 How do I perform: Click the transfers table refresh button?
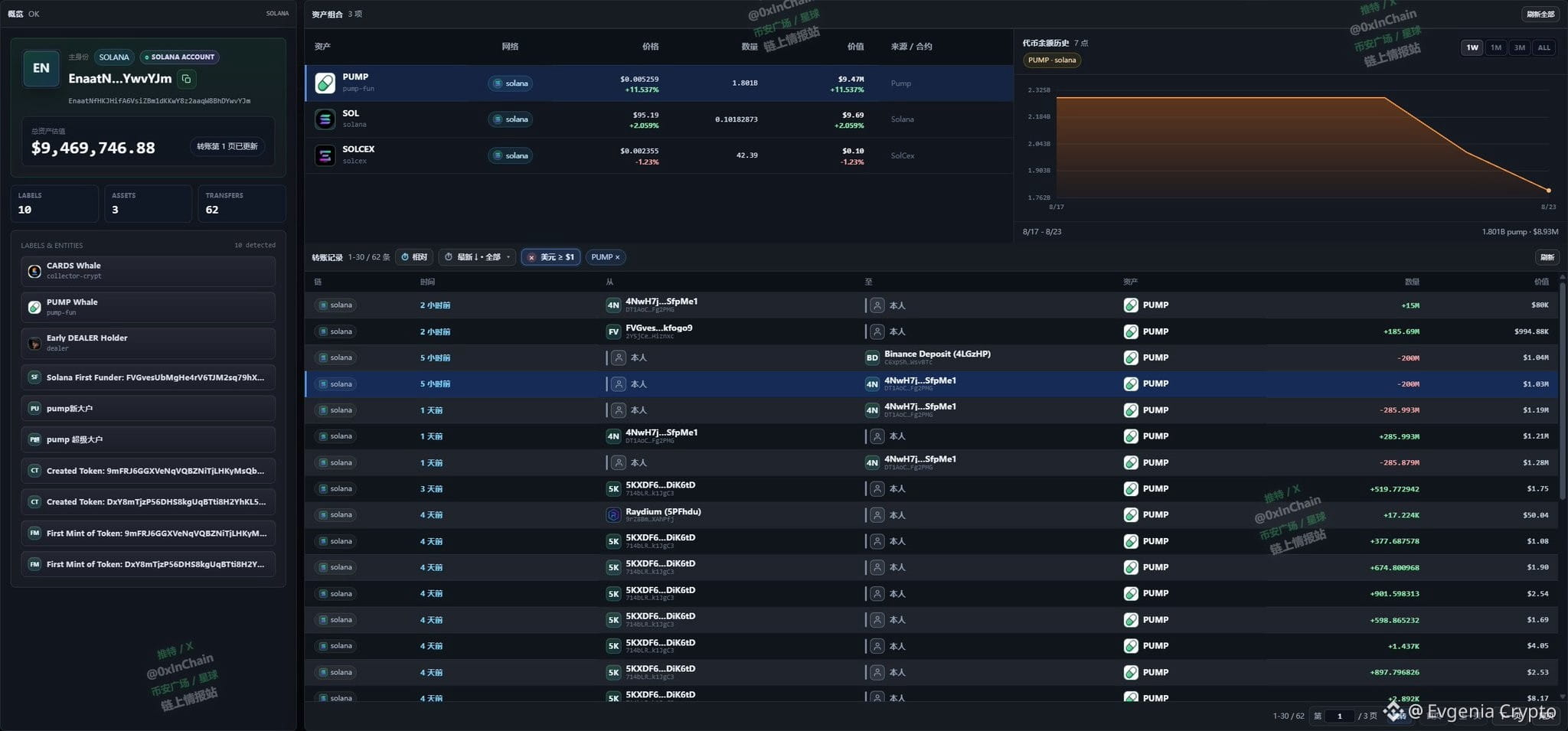(x=1547, y=257)
